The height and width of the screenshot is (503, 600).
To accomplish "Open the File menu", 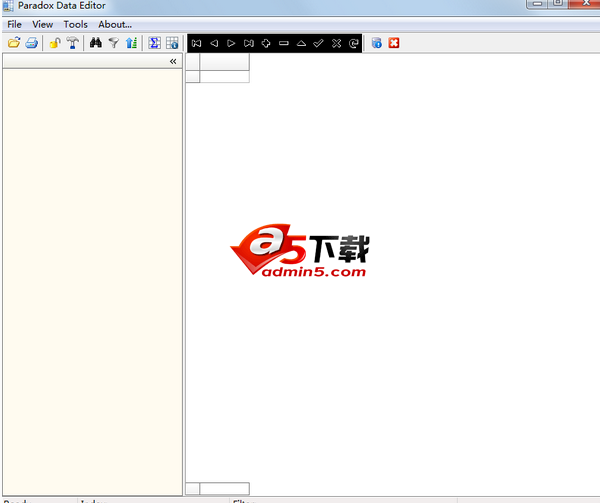I will tap(15, 24).
